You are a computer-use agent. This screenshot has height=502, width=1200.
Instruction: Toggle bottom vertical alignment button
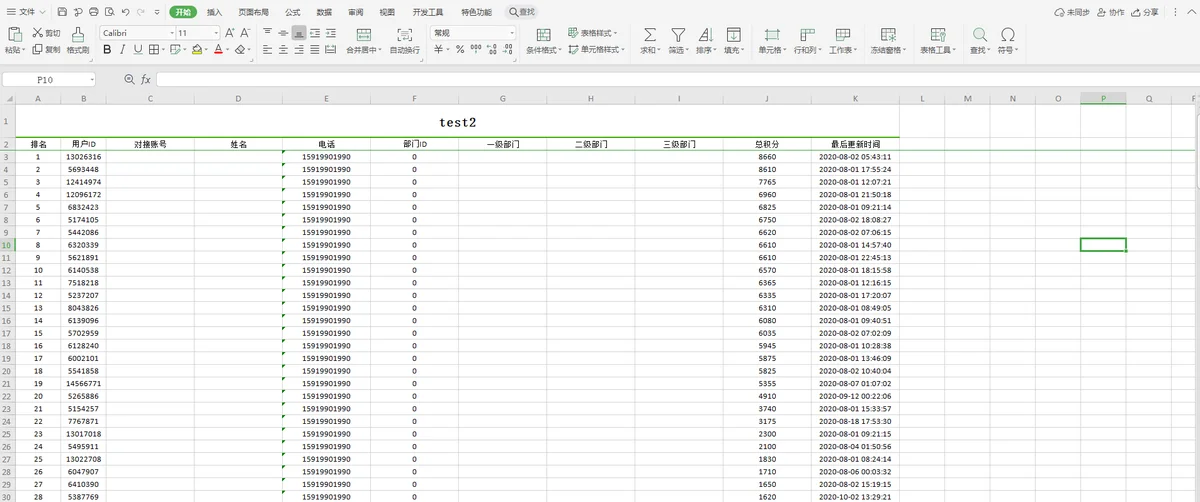(299, 33)
